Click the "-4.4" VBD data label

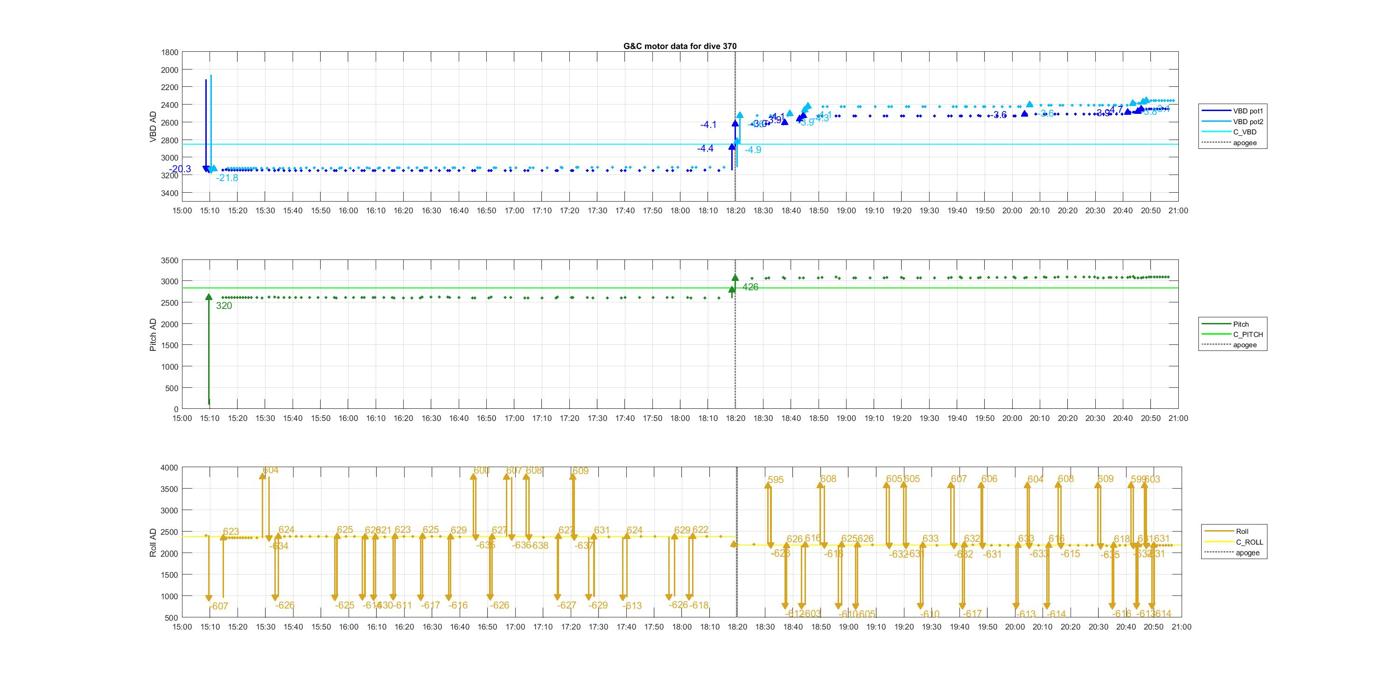[705, 148]
